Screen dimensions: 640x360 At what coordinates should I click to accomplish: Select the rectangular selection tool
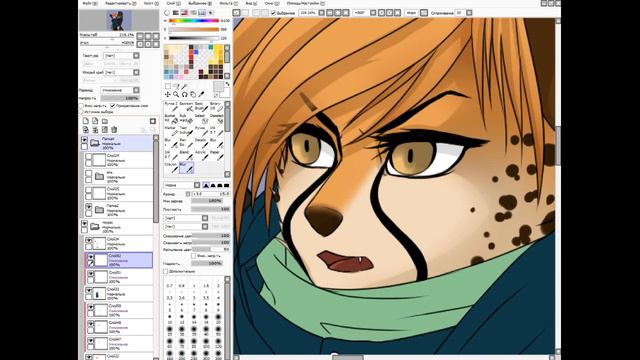click(168, 86)
